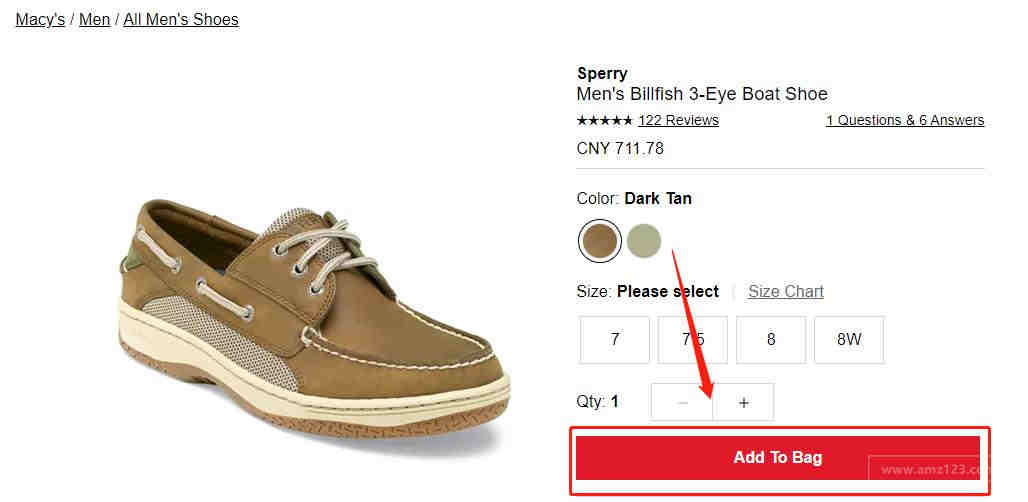Select shoe size 7.5

692,339
